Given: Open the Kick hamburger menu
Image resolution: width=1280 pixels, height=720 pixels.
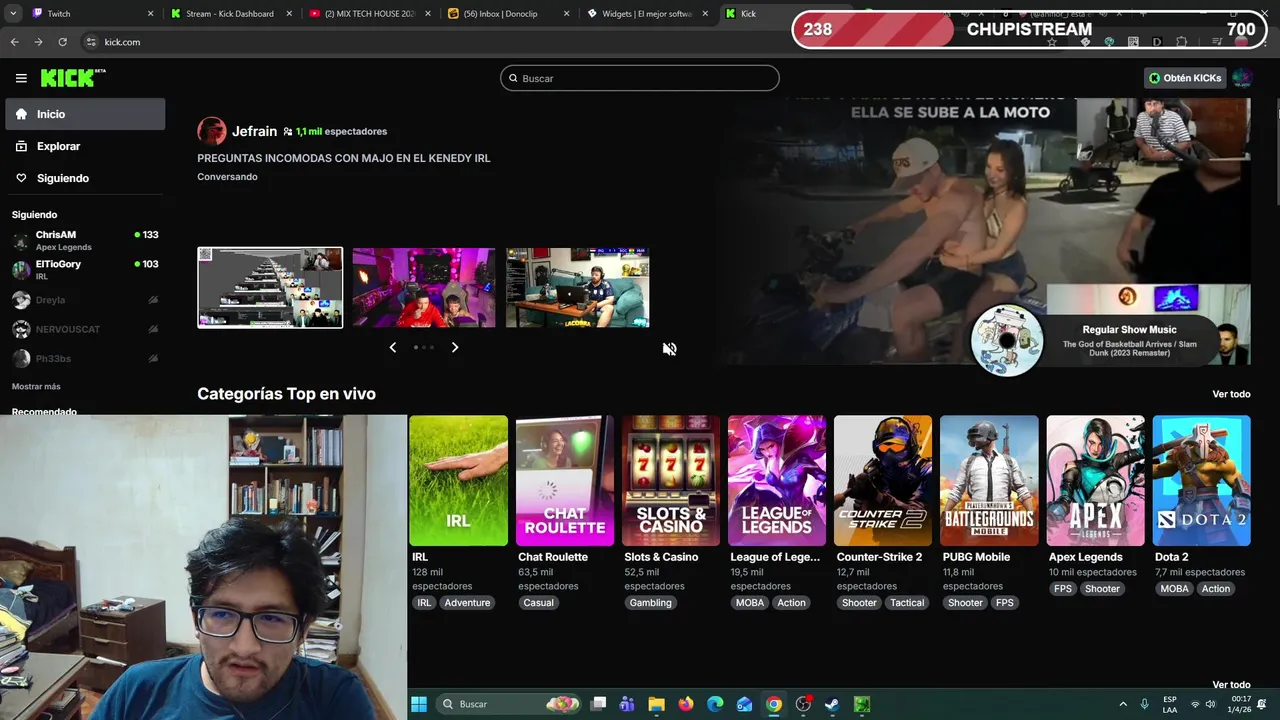Looking at the screenshot, I should click(x=21, y=78).
